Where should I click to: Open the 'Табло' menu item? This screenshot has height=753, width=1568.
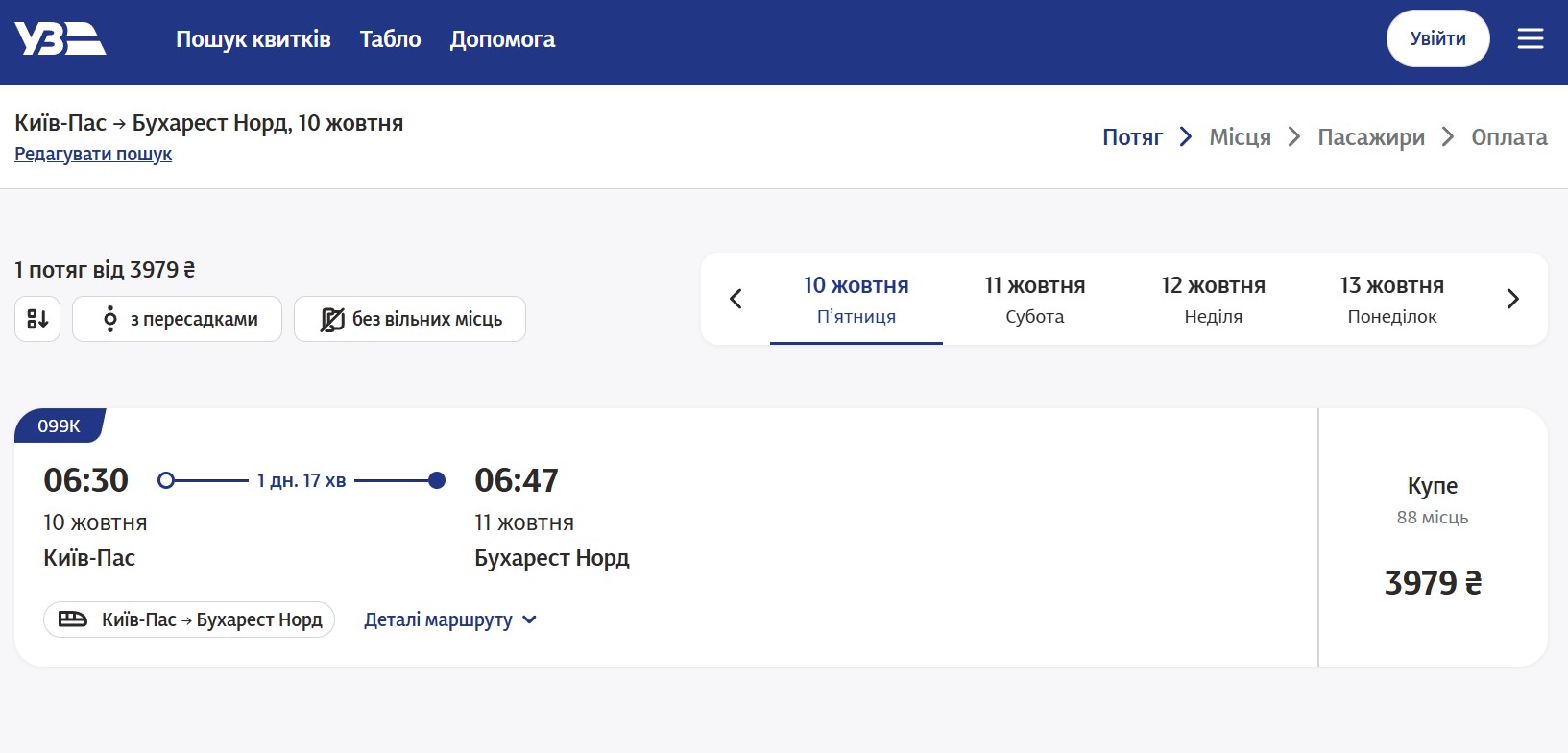pyautogui.click(x=390, y=39)
